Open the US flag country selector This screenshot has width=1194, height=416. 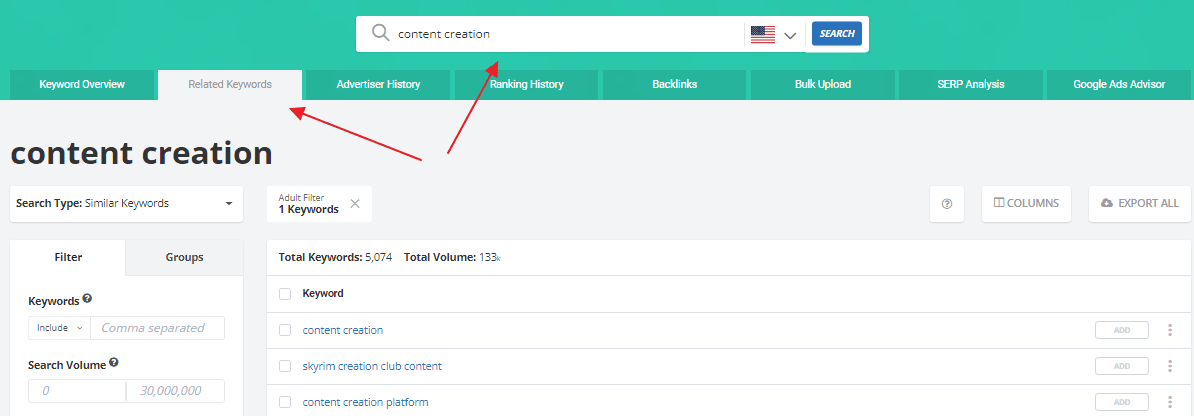[773, 34]
